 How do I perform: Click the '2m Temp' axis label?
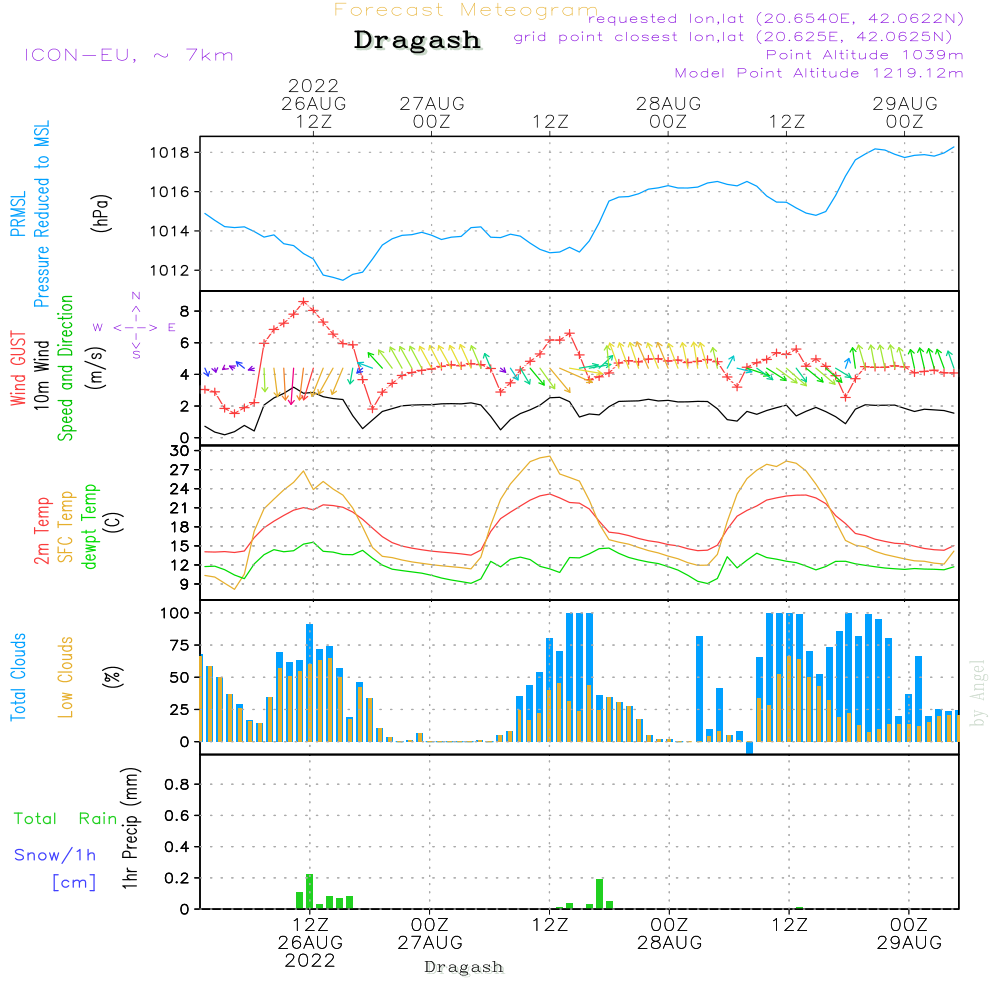[41, 531]
